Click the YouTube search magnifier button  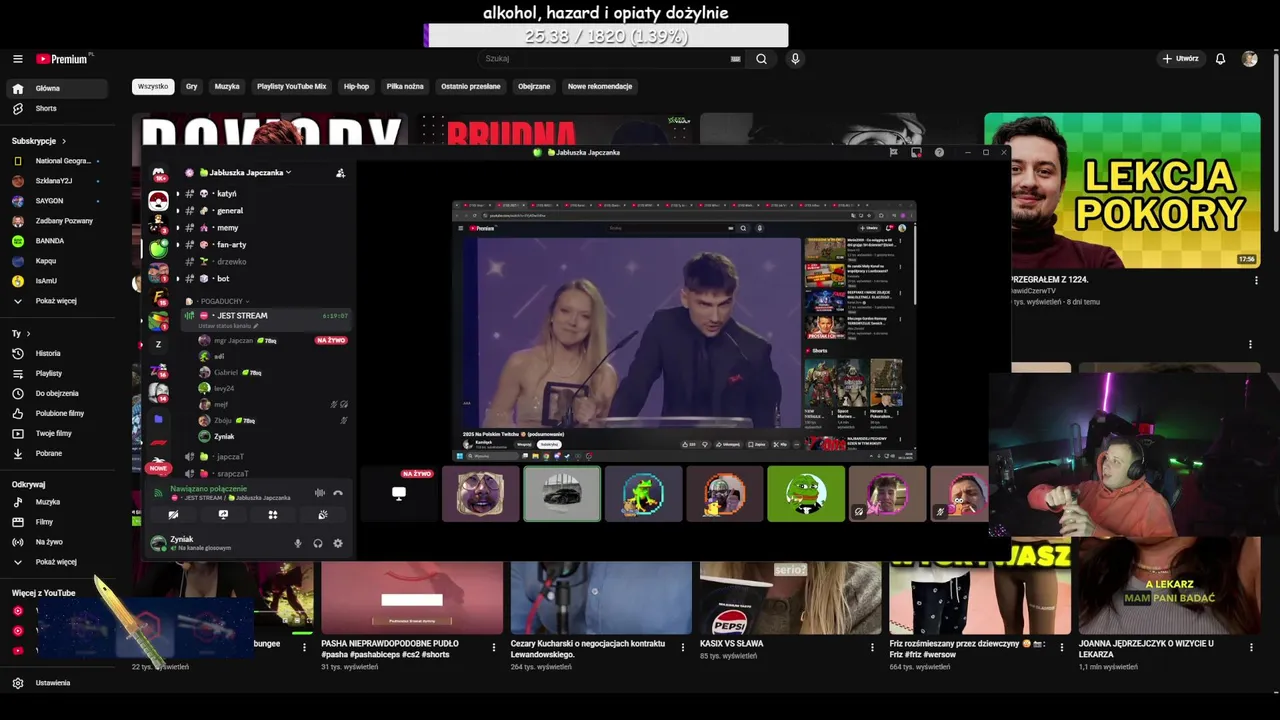[x=761, y=59]
